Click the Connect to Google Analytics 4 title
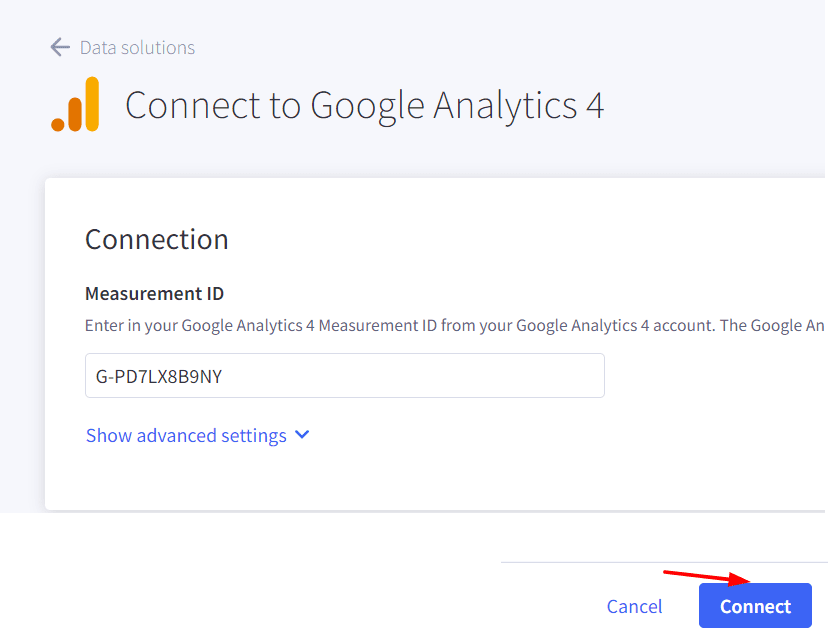Screen dimensions: 828x638 tap(364, 105)
